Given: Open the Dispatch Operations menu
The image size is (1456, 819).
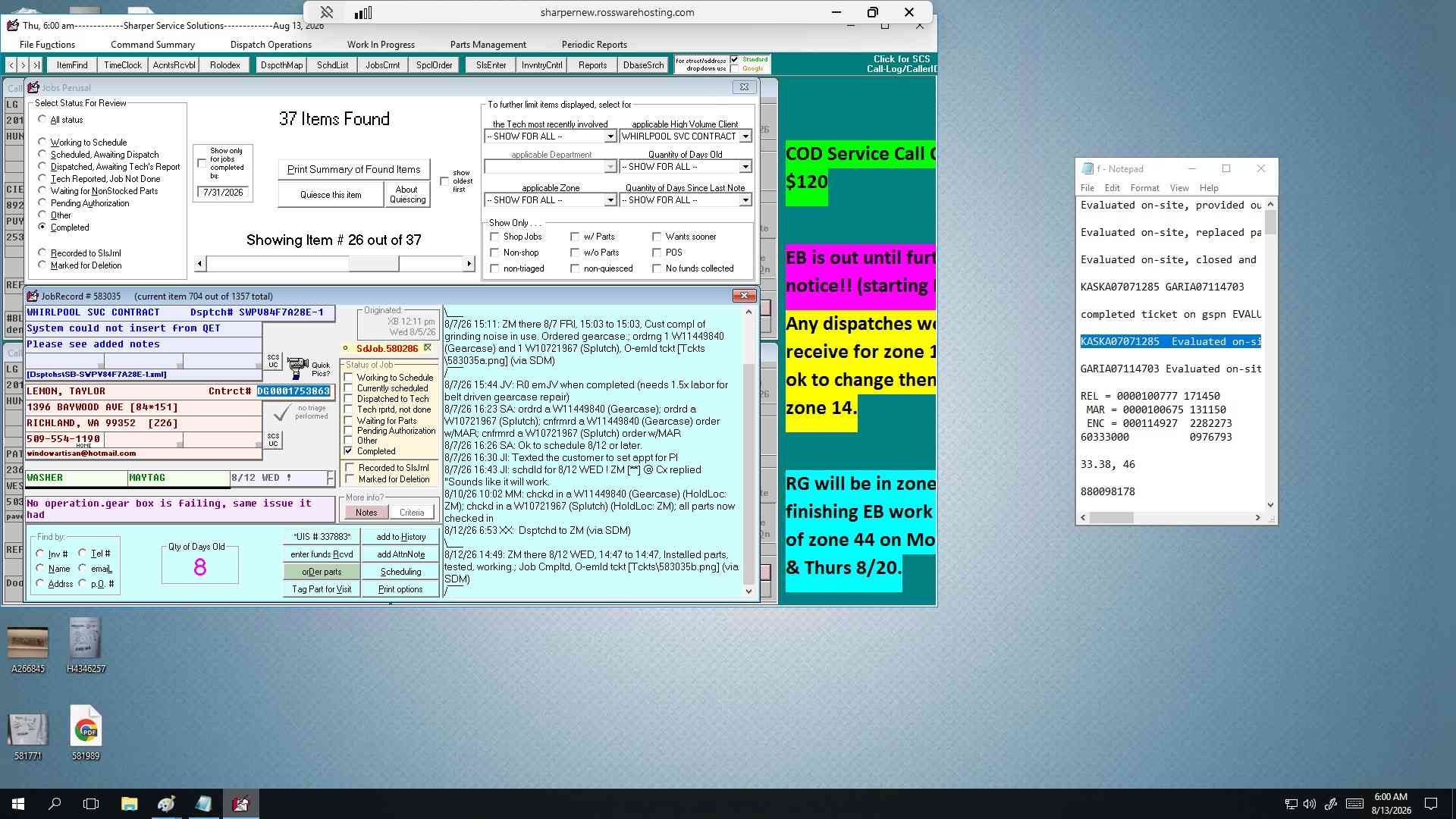Looking at the screenshot, I should coord(271,45).
